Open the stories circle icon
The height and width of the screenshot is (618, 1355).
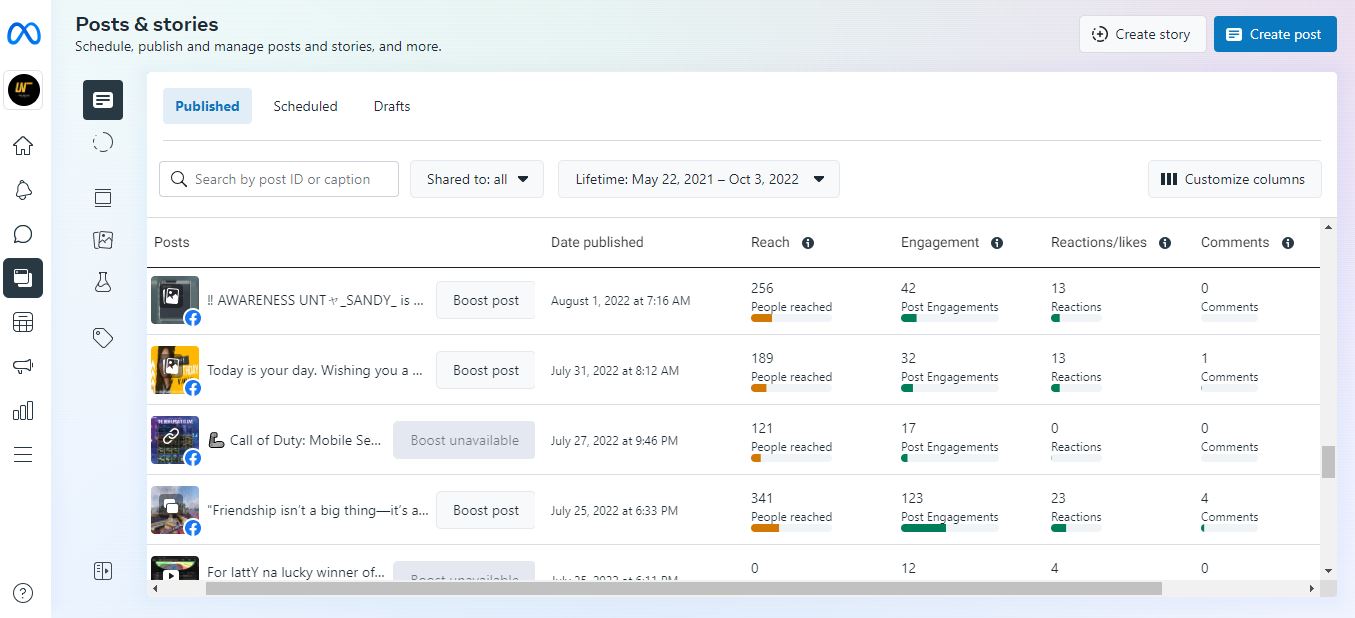click(x=103, y=142)
